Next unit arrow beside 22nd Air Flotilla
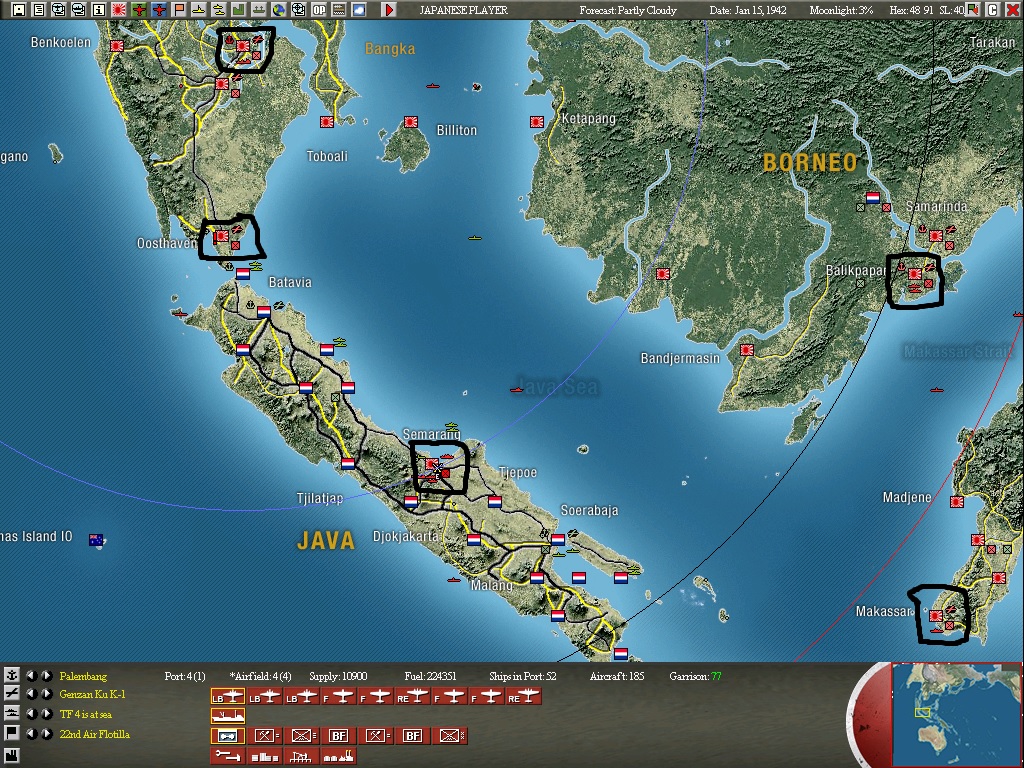Screen dimensions: 1024x768 (47, 733)
